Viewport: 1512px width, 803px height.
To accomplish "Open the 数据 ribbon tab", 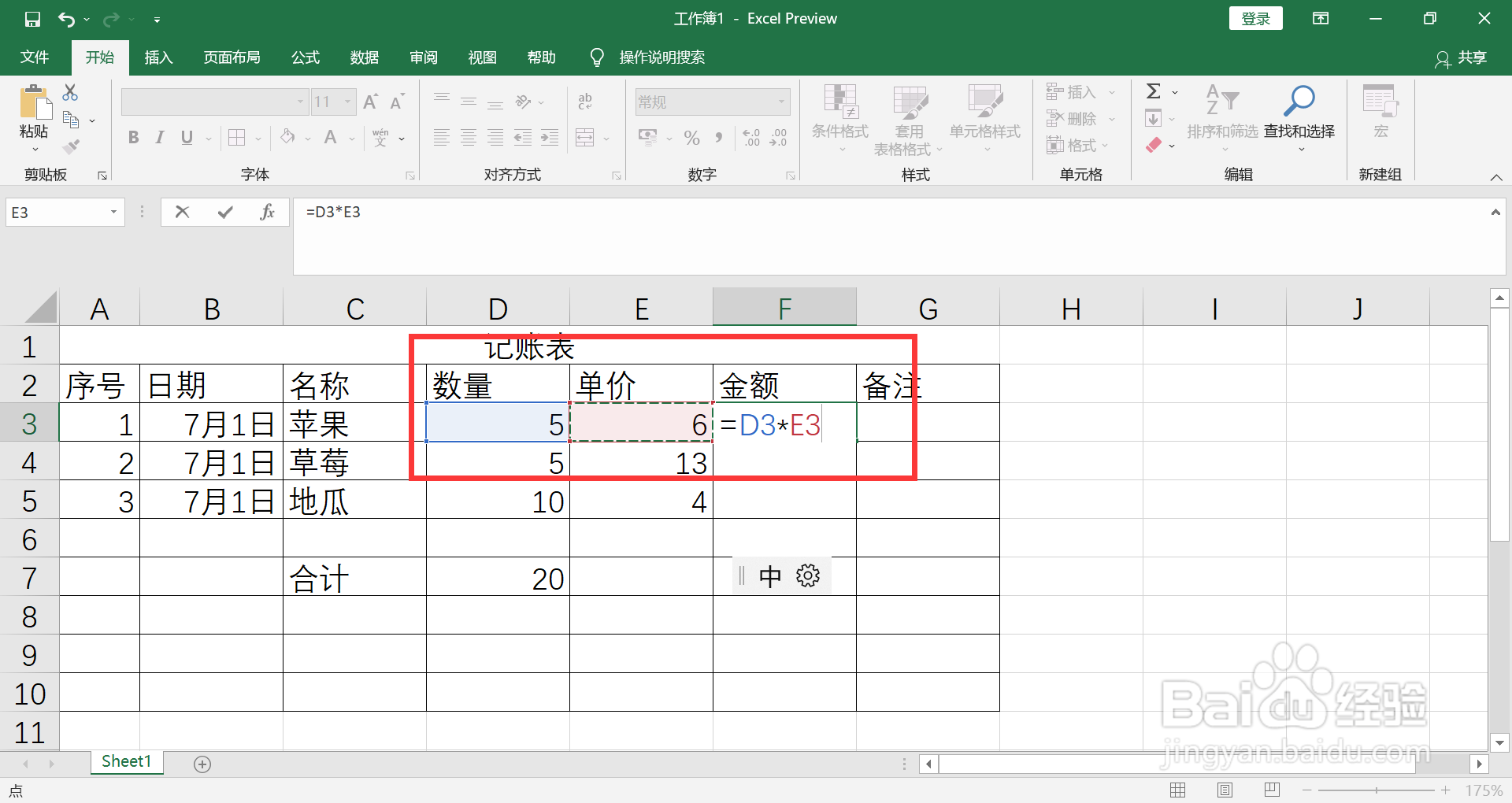I will [x=363, y=57].
